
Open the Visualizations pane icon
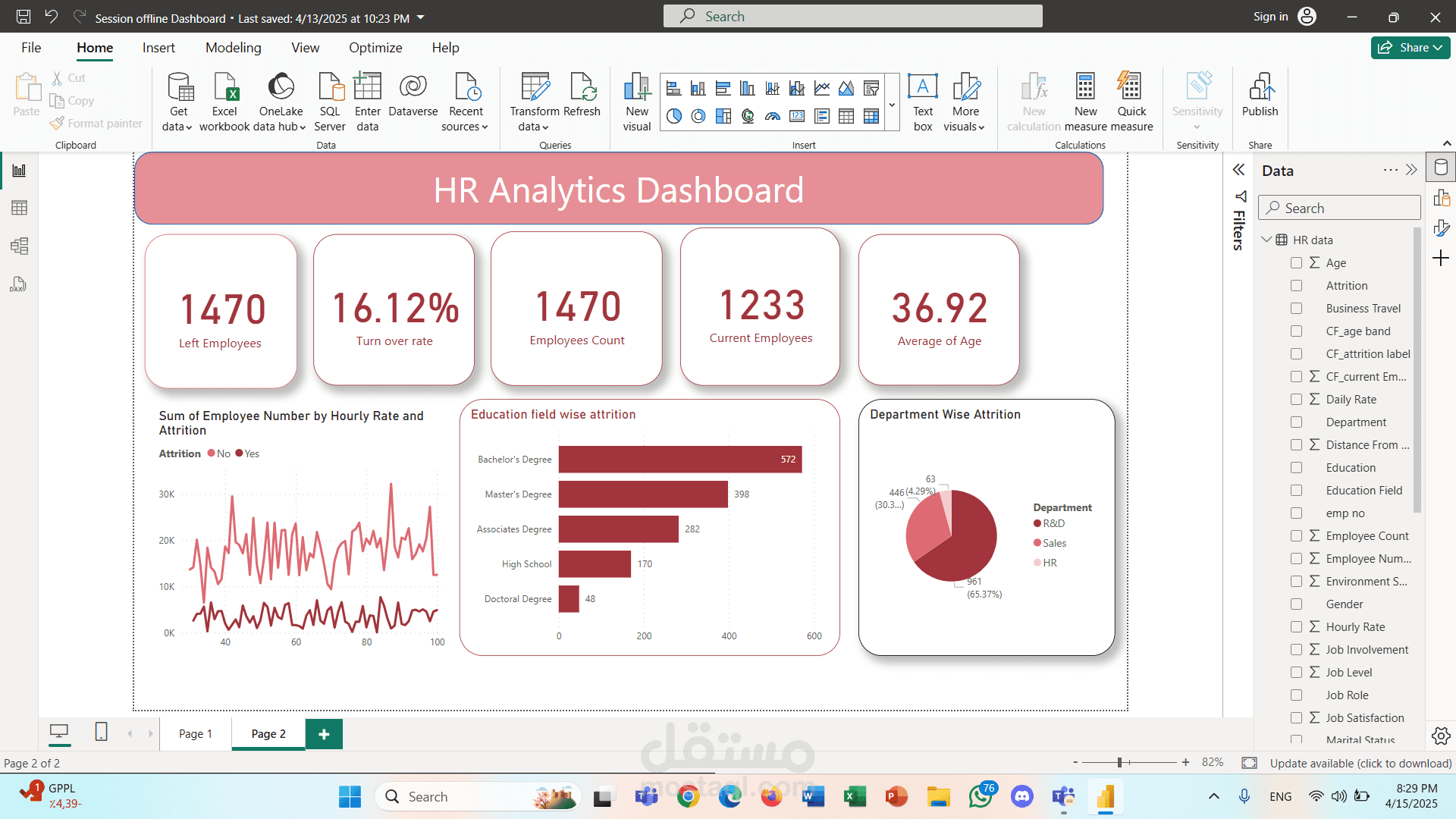pos(1442,199)
